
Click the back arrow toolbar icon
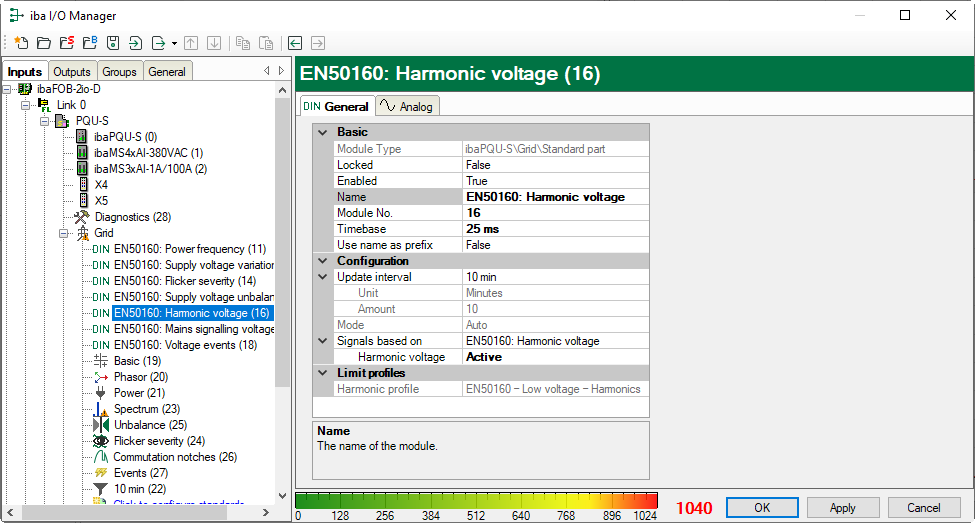[x=295, y=43]
